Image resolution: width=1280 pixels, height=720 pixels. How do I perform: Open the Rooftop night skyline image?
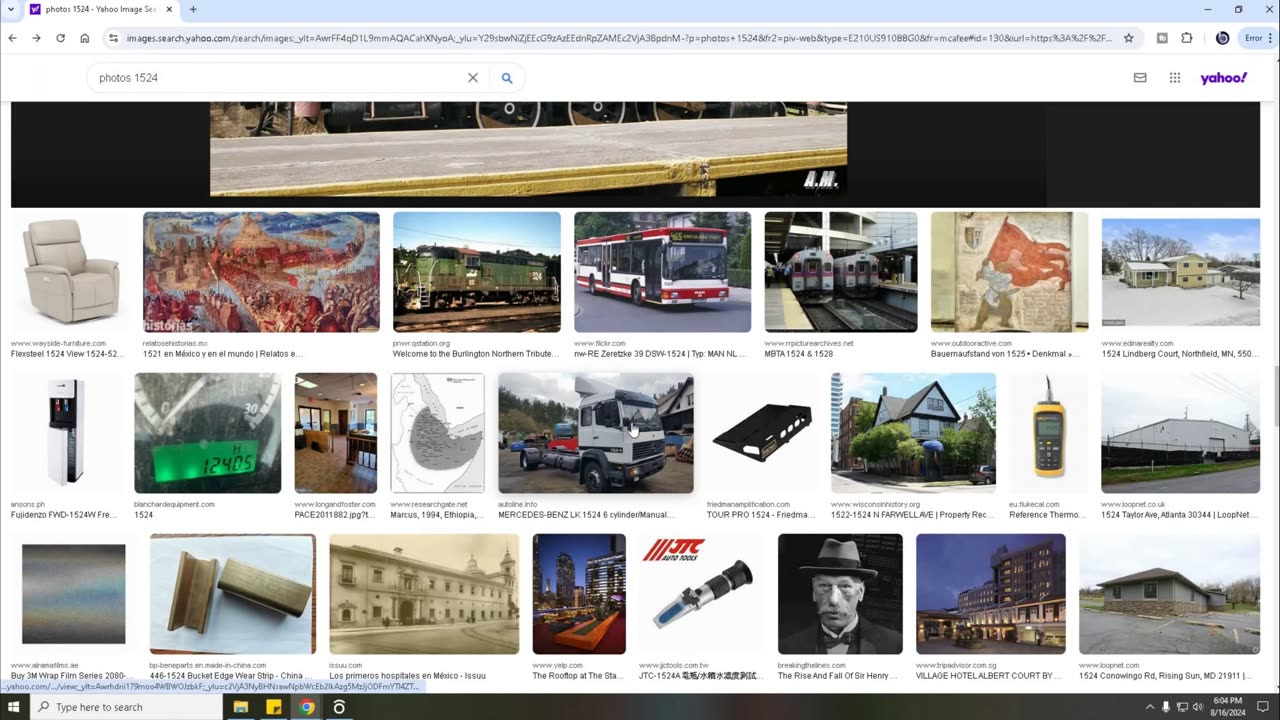(579, 594)
